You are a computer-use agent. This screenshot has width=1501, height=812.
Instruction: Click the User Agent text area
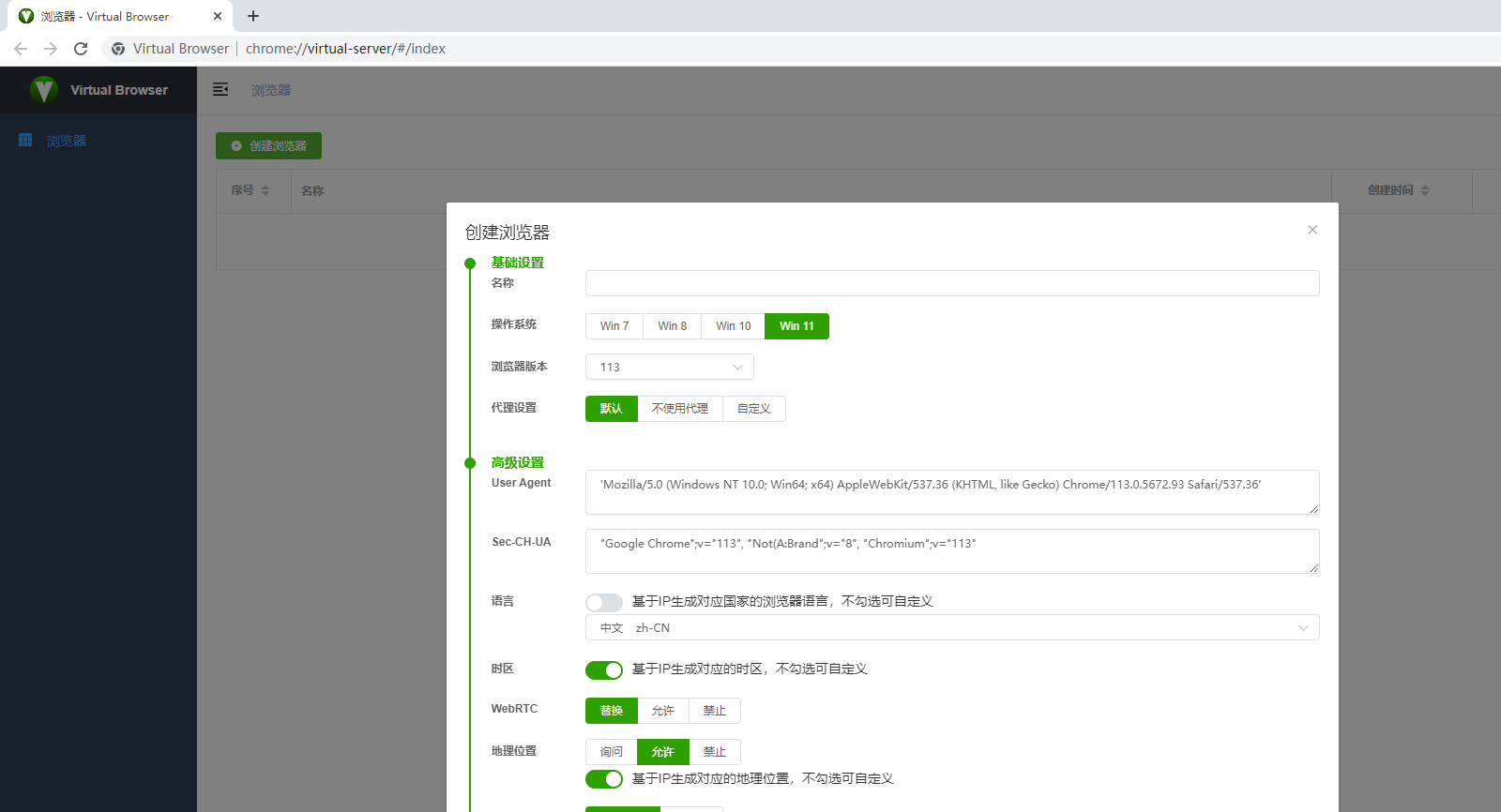(951, 492)
